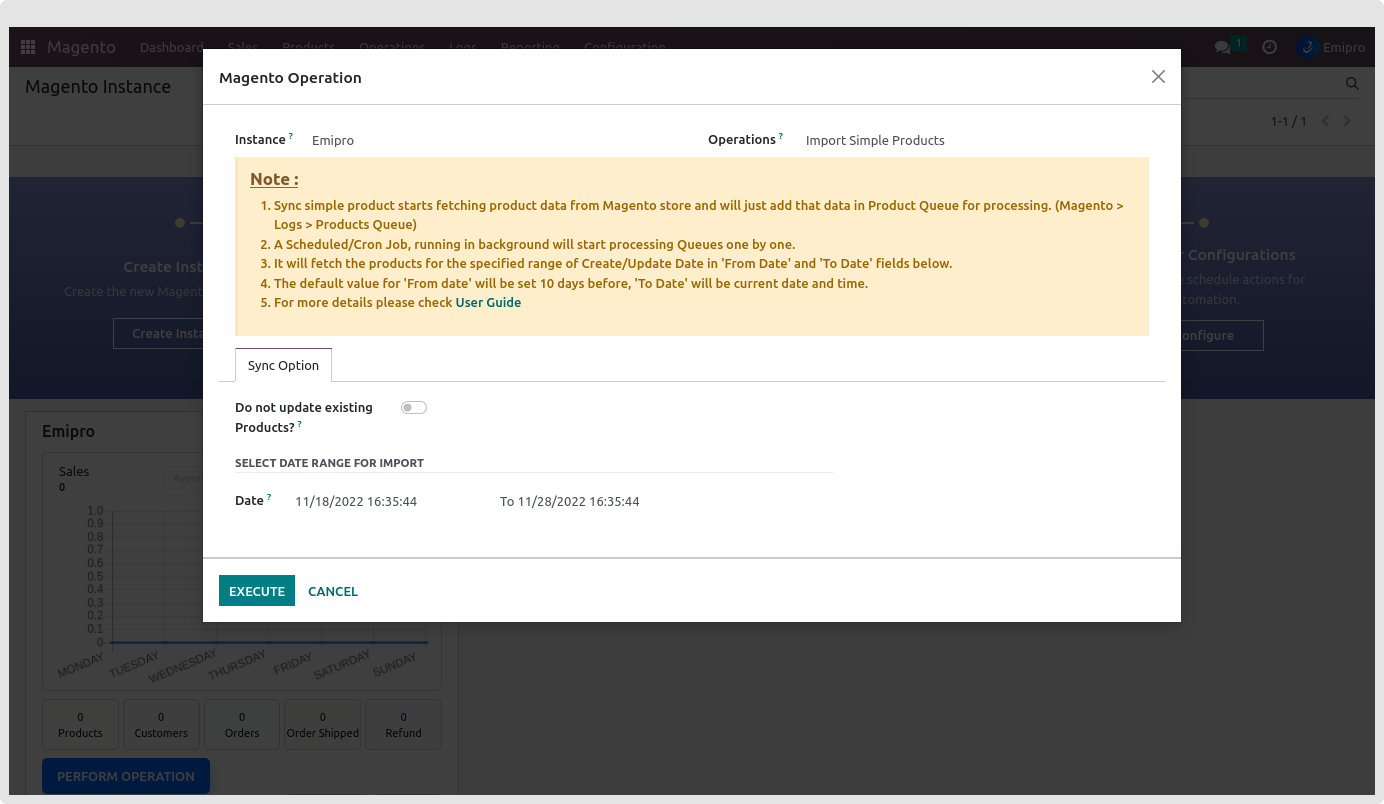Click the Perform Operation button
Screen dimensions: 1384x804
(x=126, y=776)
